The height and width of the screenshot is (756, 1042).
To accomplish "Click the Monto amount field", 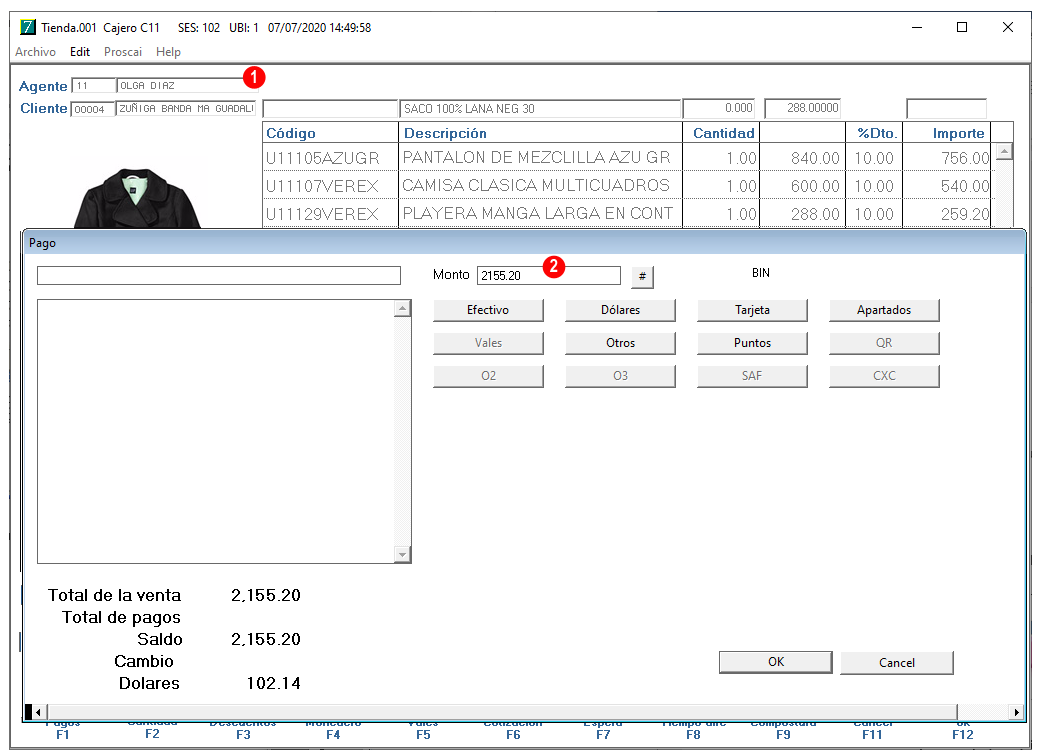I will [549, 275].
